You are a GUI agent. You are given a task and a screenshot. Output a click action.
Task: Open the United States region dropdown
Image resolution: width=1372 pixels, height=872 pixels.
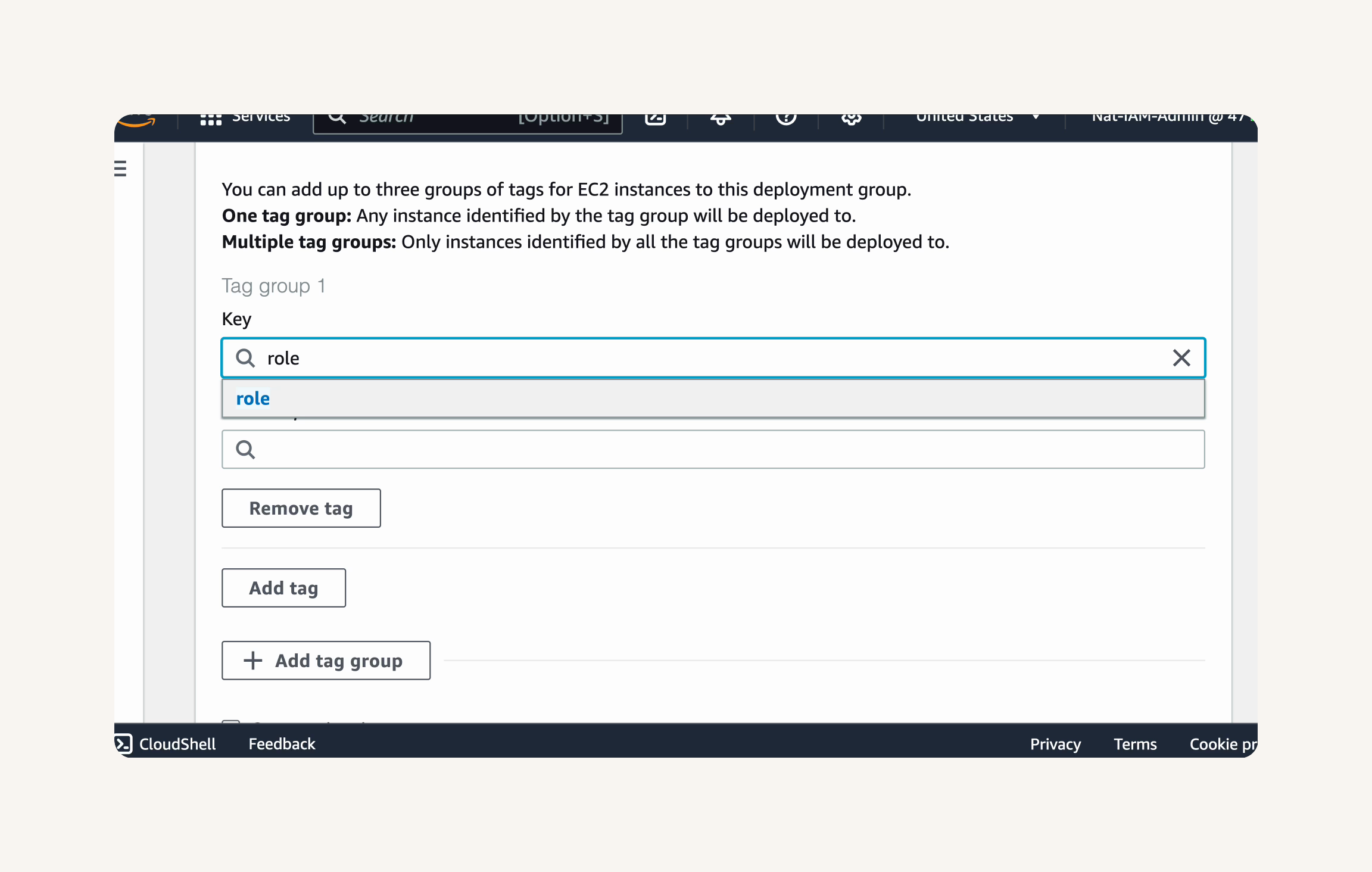tap(978, 118)
